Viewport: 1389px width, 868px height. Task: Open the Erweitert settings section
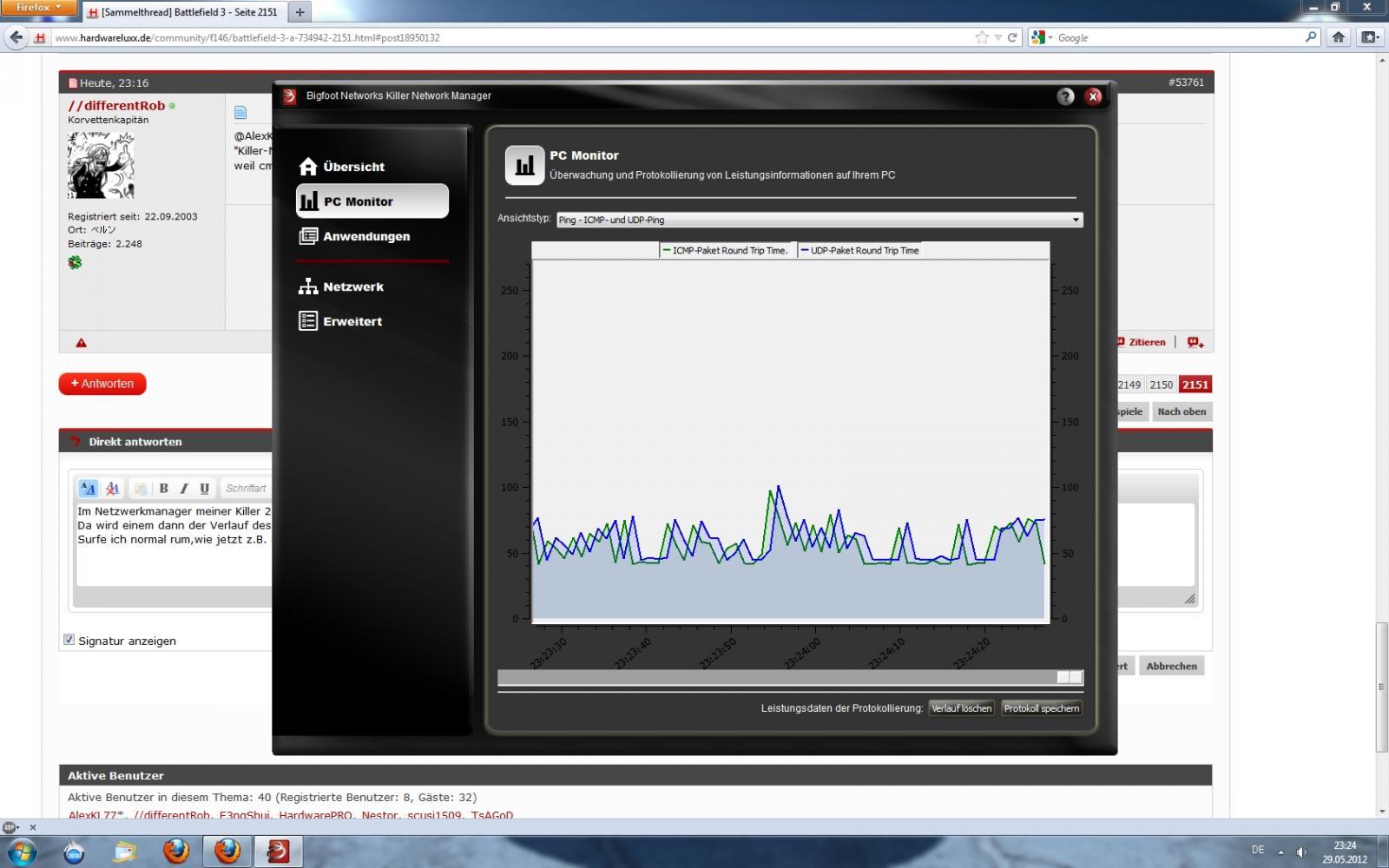click(x=340, y=321)
